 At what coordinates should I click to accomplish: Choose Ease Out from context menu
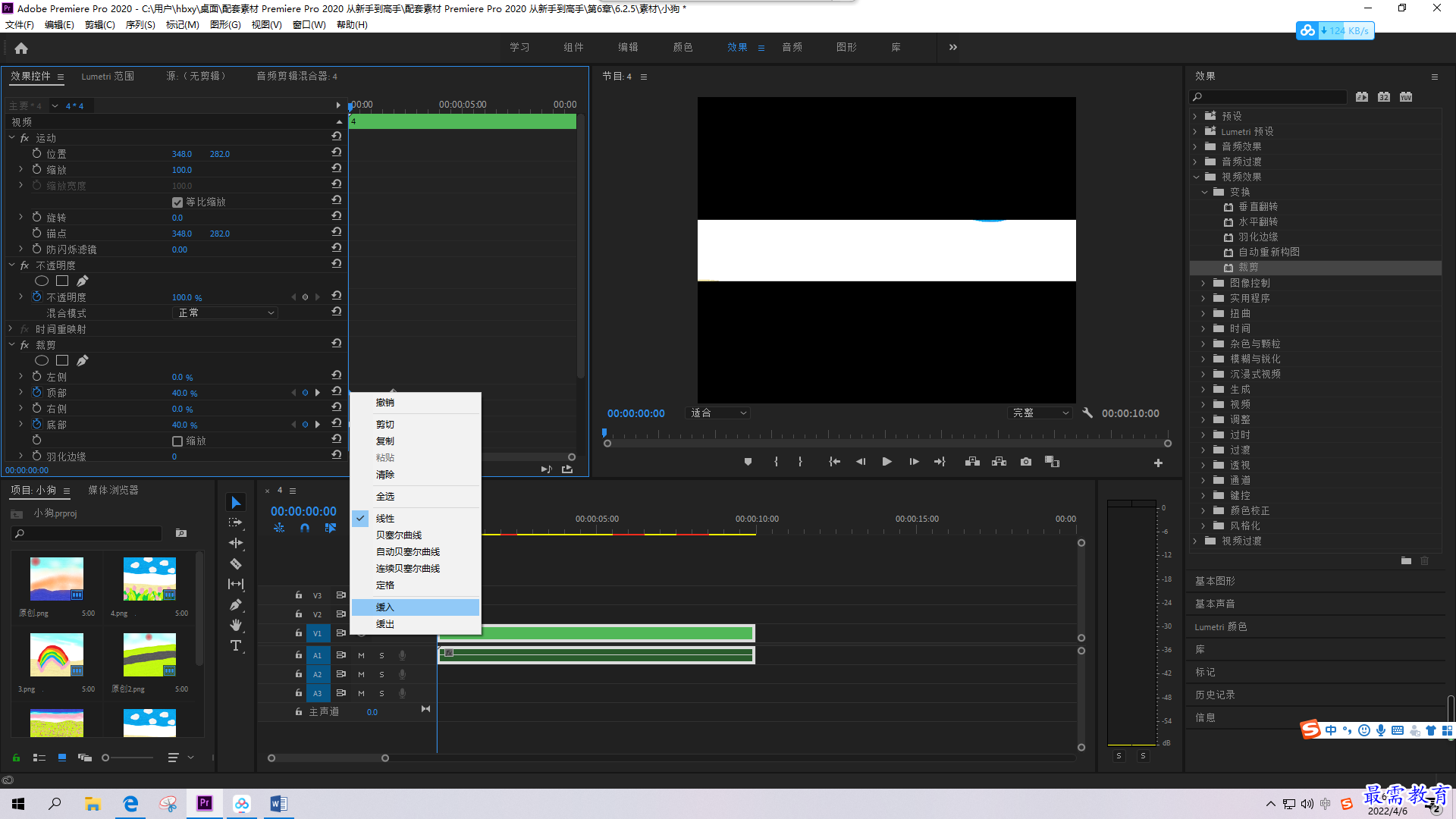tap(416, 624)
